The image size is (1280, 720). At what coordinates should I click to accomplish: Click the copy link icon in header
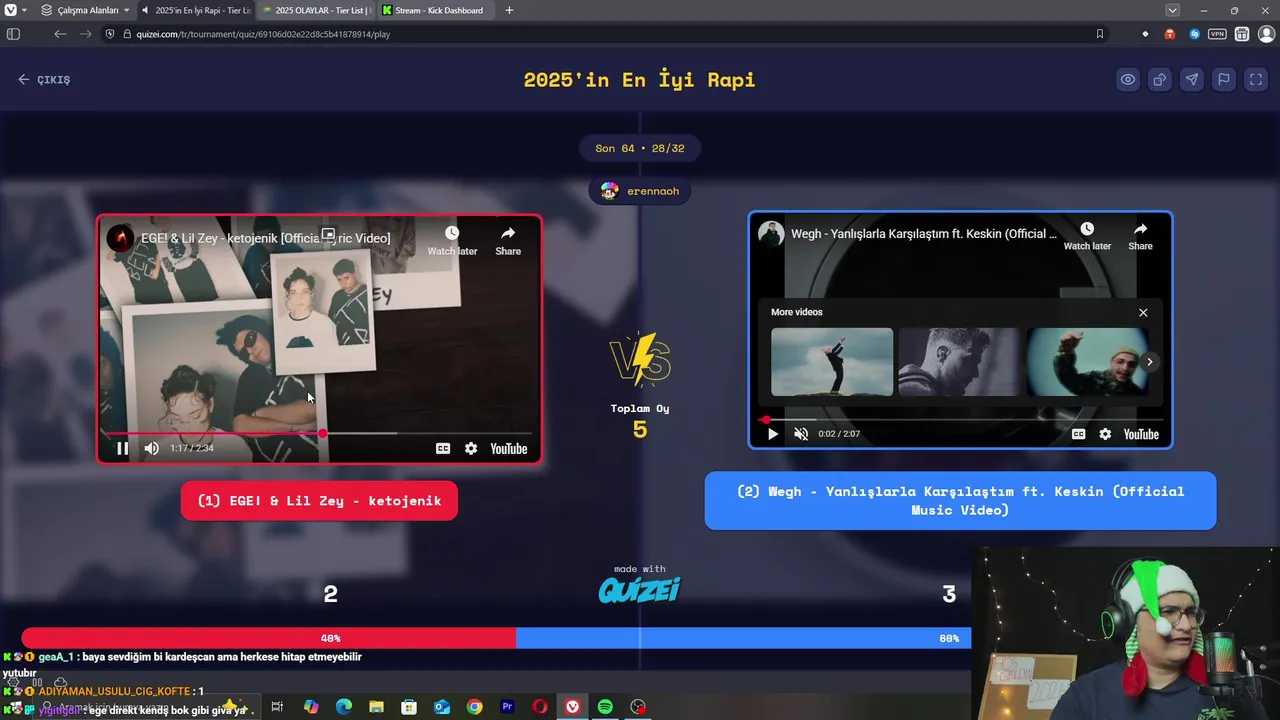[1160, 80]
